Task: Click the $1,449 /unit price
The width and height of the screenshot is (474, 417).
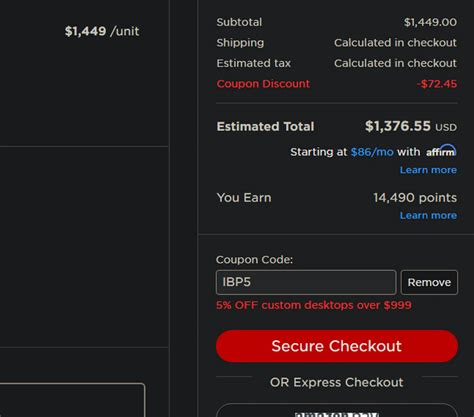Action: click(102, 31)
